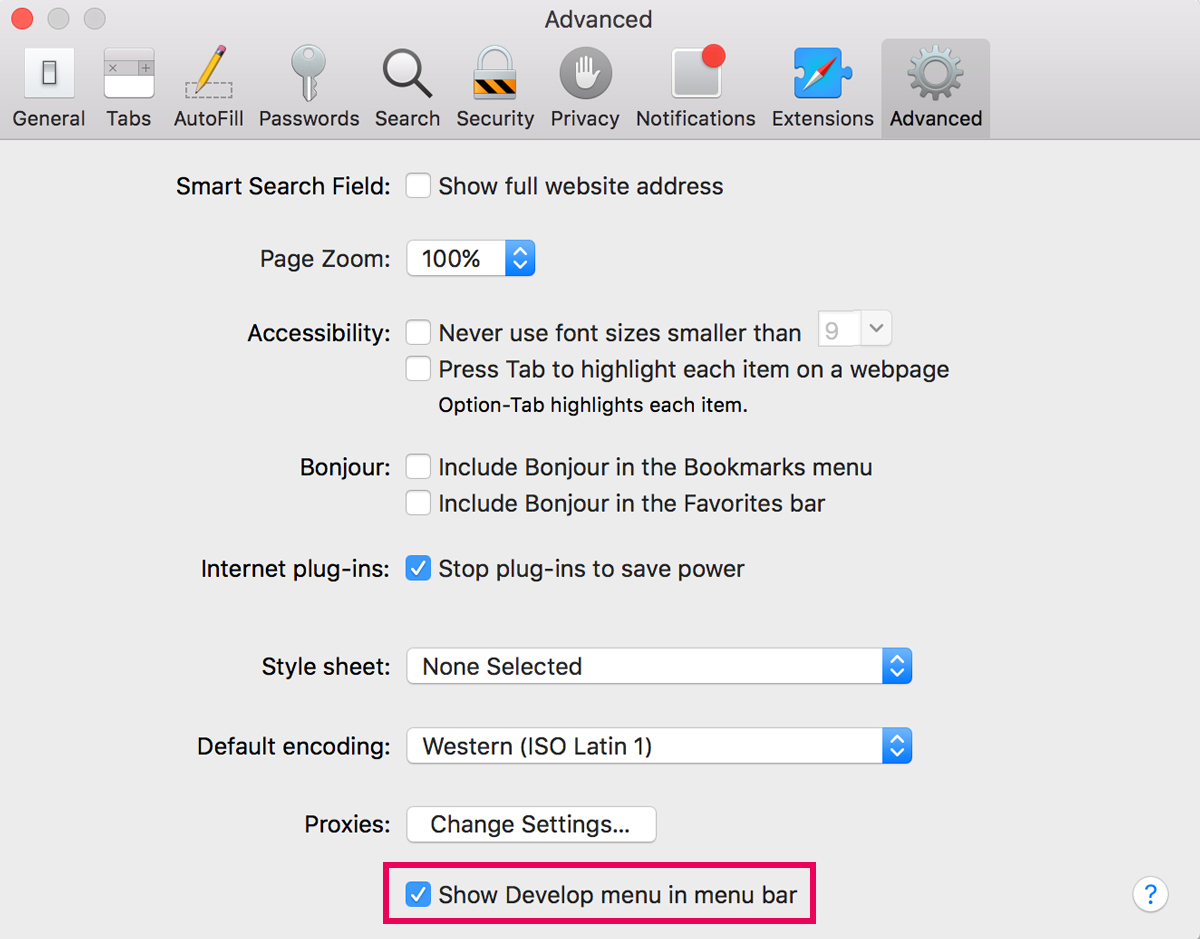The width and height of the screenshot is (1200, 939).
Task: Uncheck Show Develop menu in menu bar
Action: click(x=418, y=894)
